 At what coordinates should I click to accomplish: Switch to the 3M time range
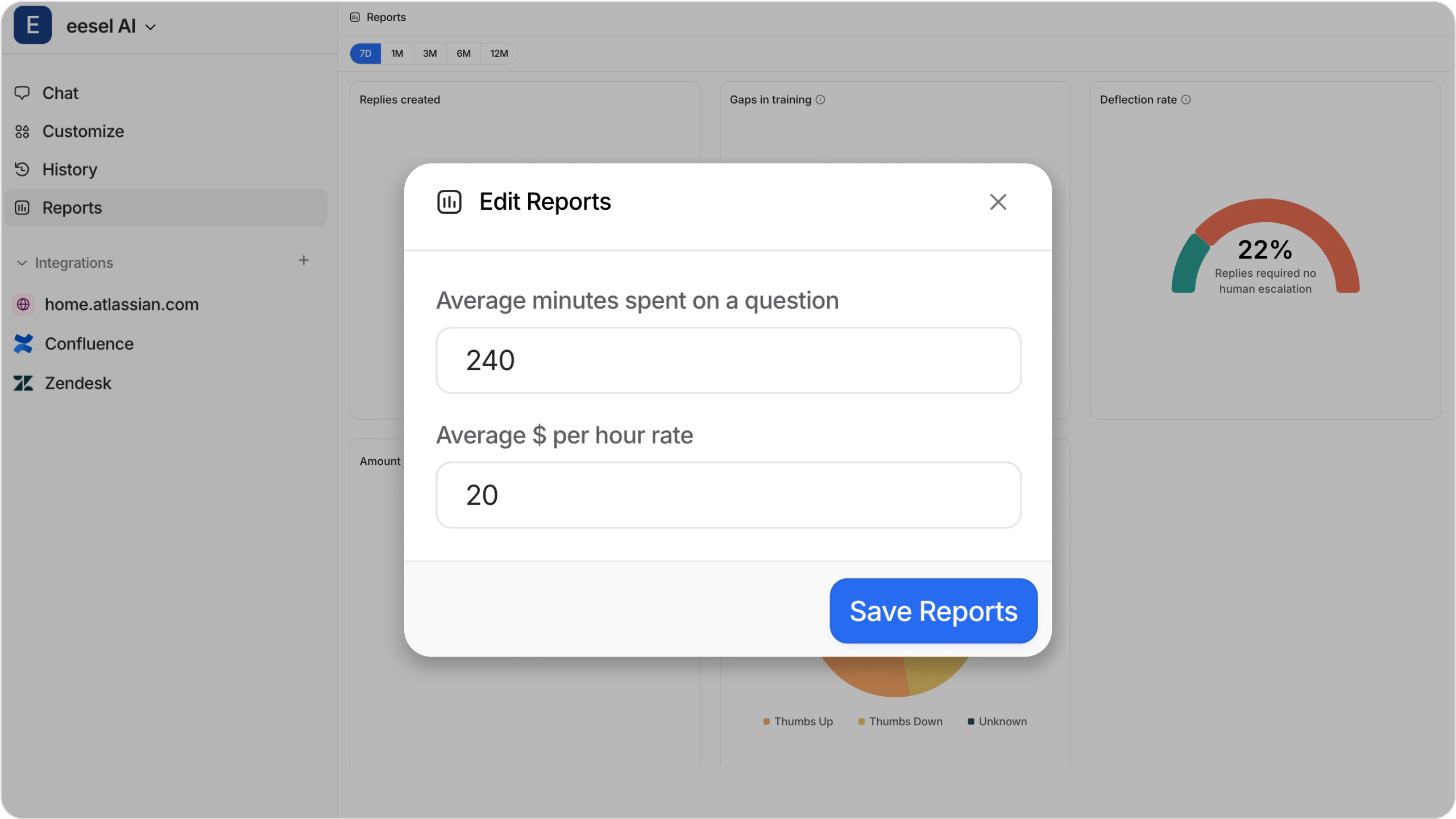click(430, 53)
